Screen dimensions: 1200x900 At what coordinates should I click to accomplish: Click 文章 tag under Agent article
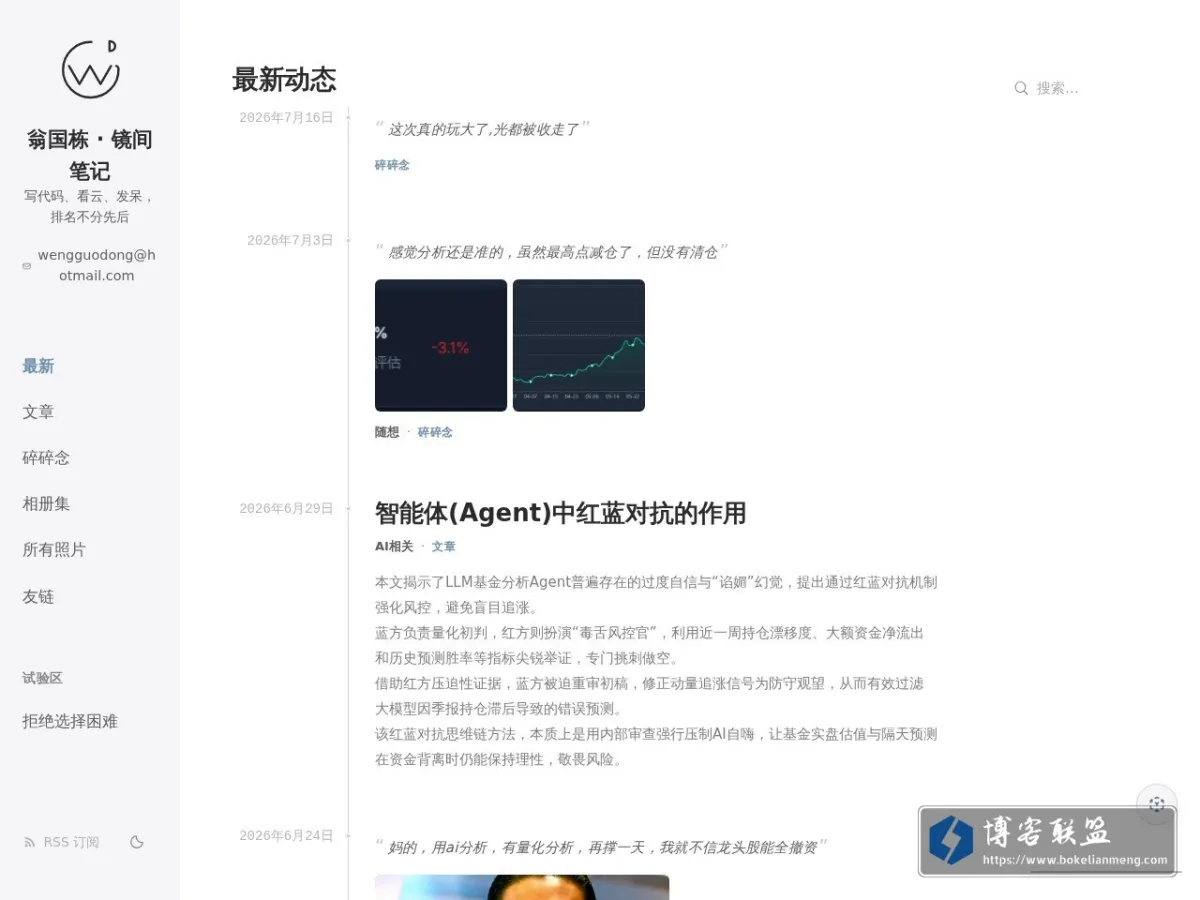443,546
